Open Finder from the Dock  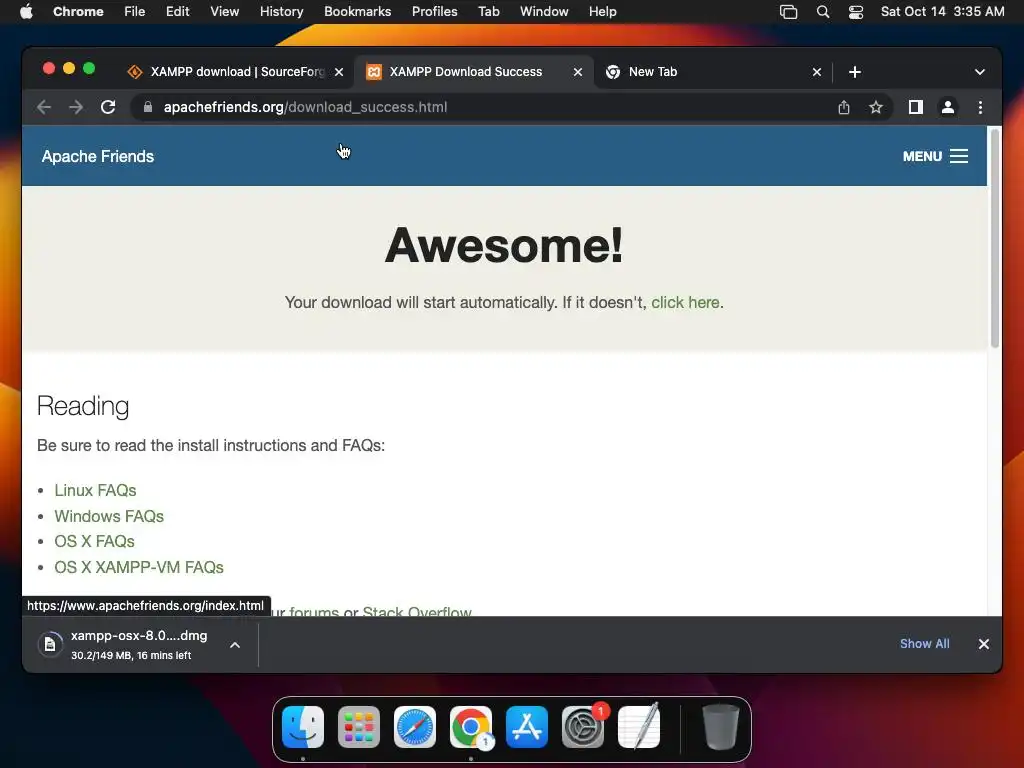(303, 727)
